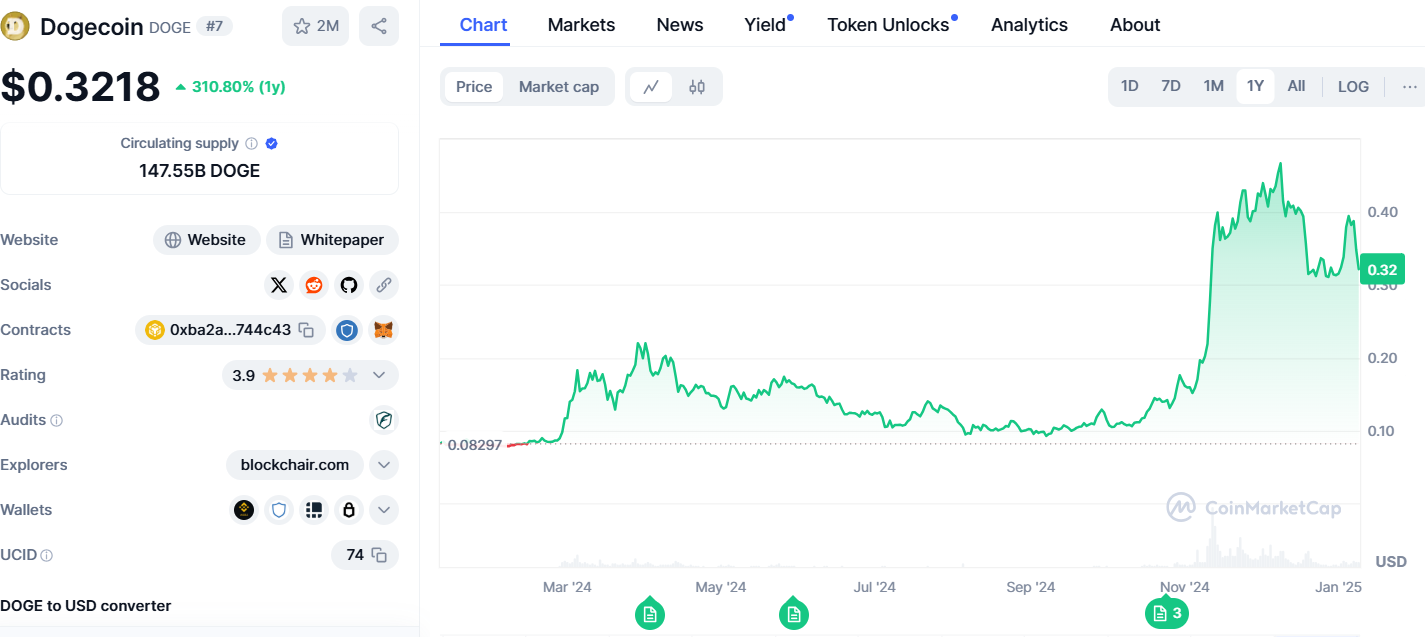
Task: Open the chart more options ellipsis
Action: point(1409,86)
